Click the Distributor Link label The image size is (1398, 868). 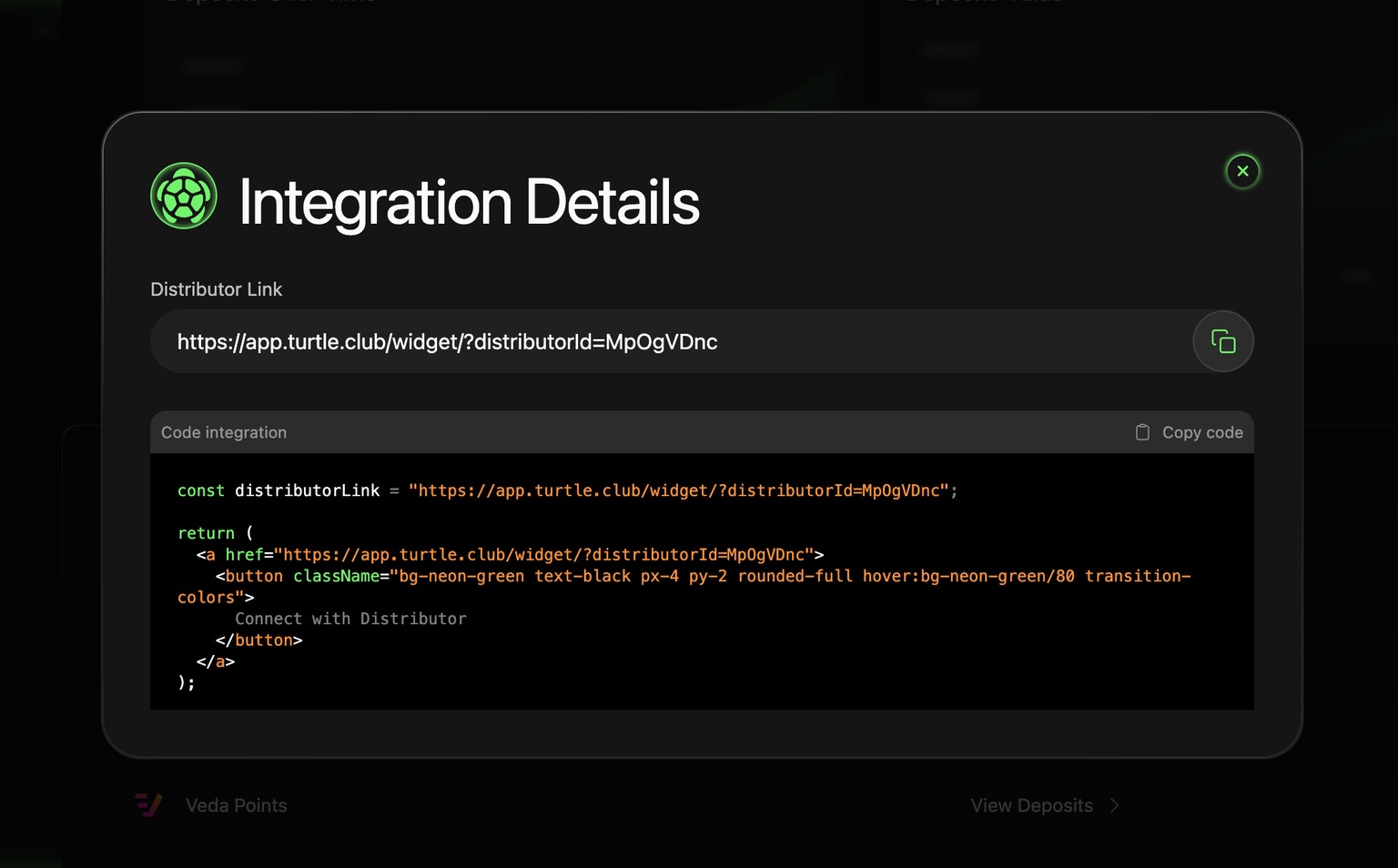pyautogui.click(x=217, y=288)
